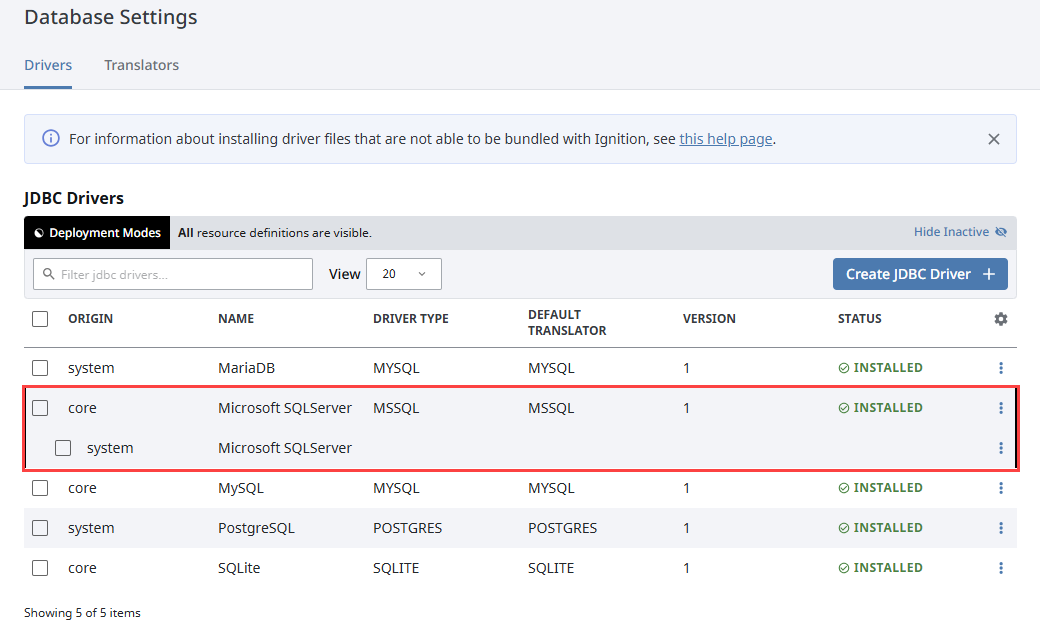Image resolution: width=1040 pixels, height=642 pixels.
Task: Switch to the Drivers tab
Action: tap(48, 65)
